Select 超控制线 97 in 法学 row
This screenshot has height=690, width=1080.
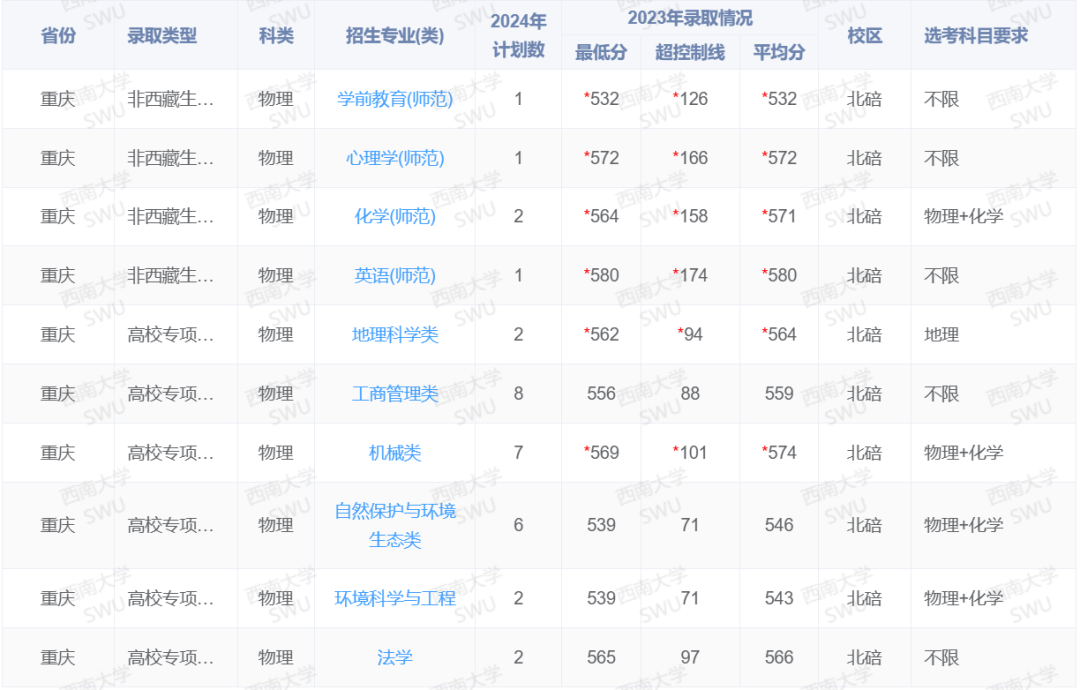[x=689, y=658]
